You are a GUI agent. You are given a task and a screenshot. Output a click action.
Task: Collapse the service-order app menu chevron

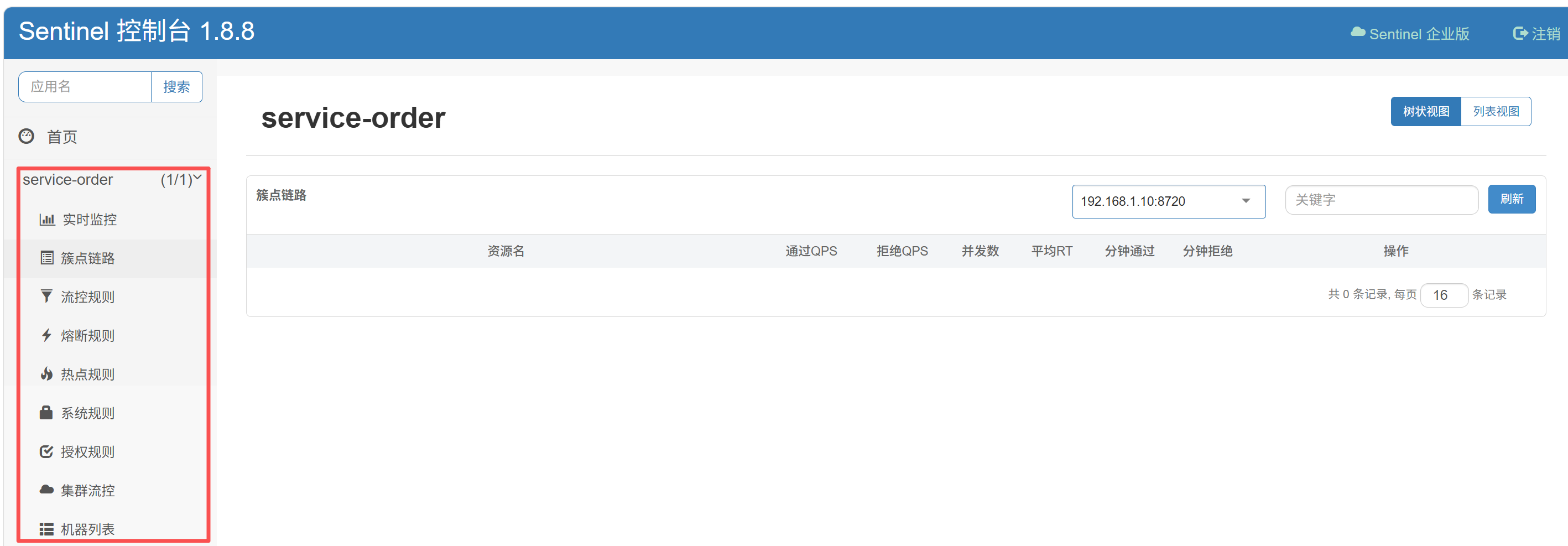click(198, 178)
